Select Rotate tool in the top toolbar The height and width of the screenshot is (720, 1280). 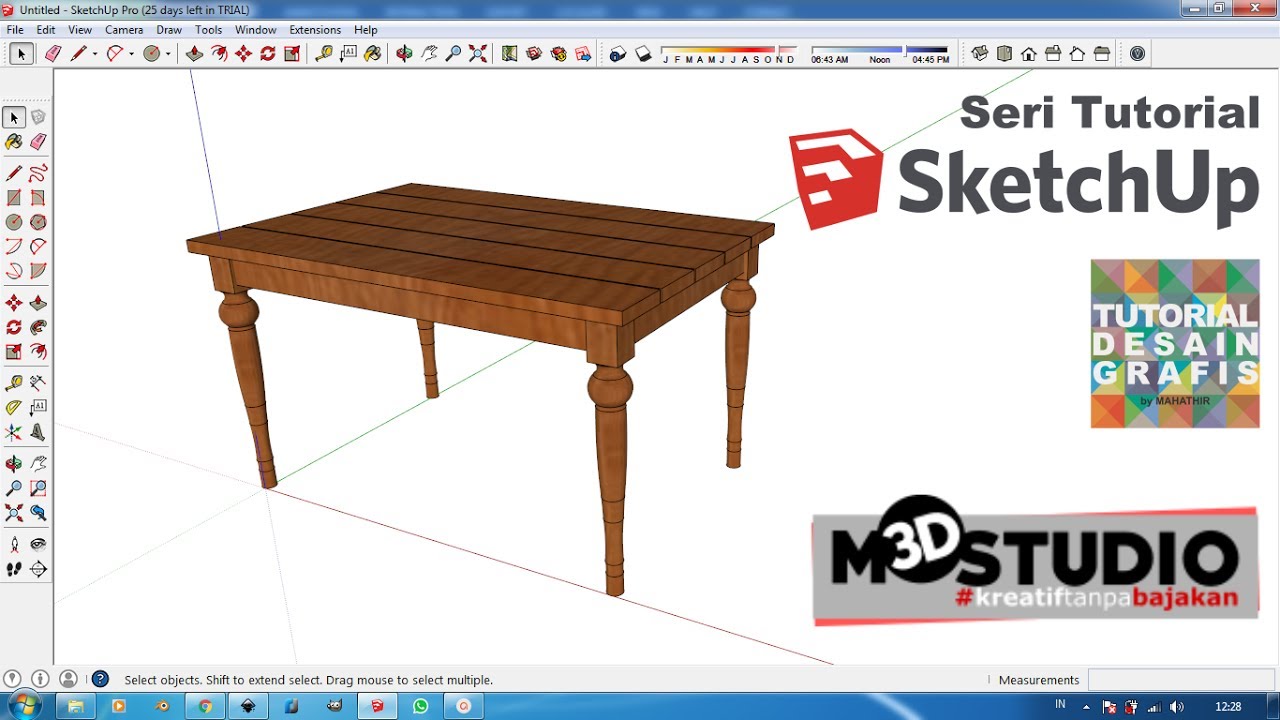pos(267,54)
